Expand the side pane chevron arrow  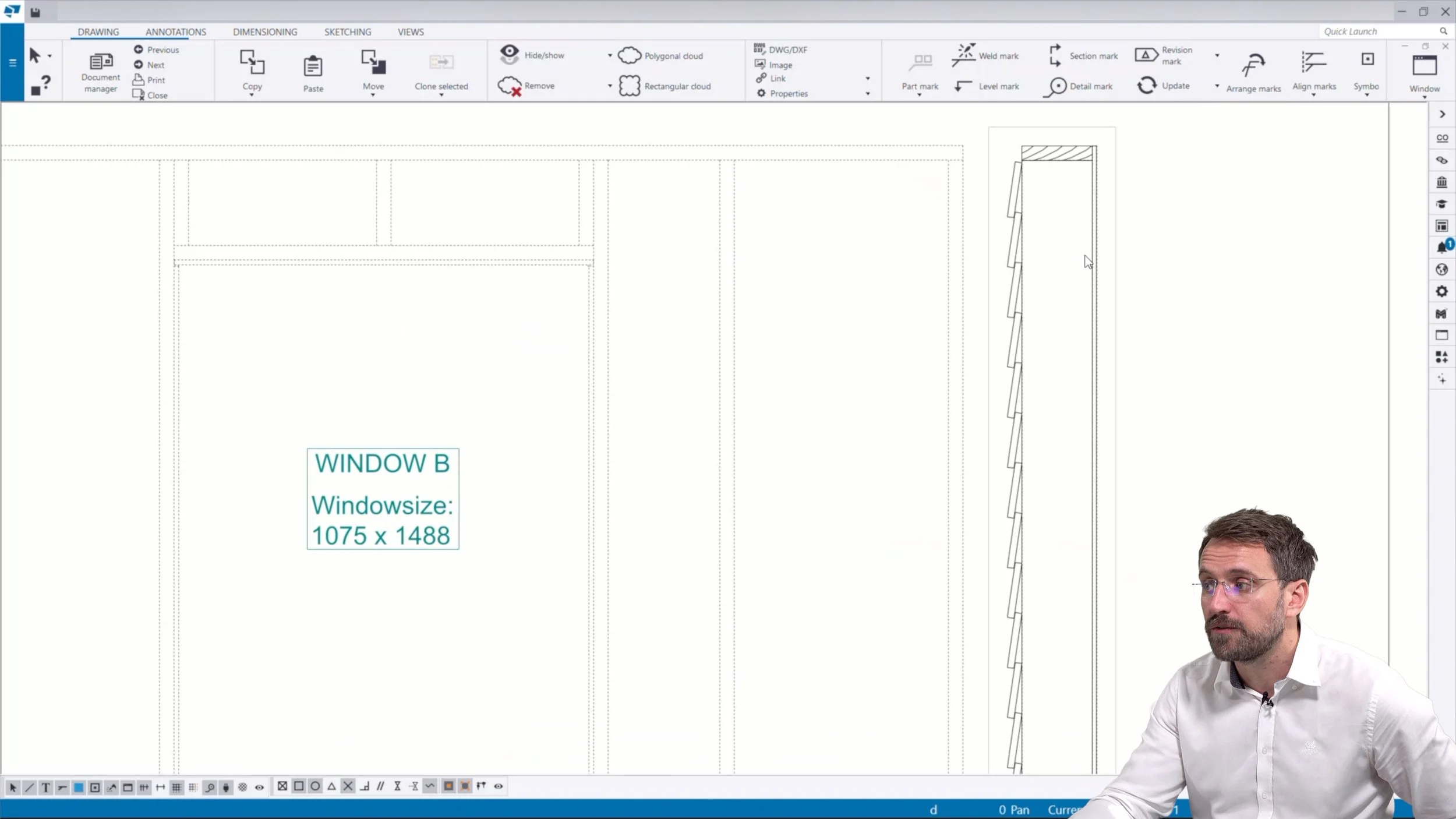[1442, 114]
